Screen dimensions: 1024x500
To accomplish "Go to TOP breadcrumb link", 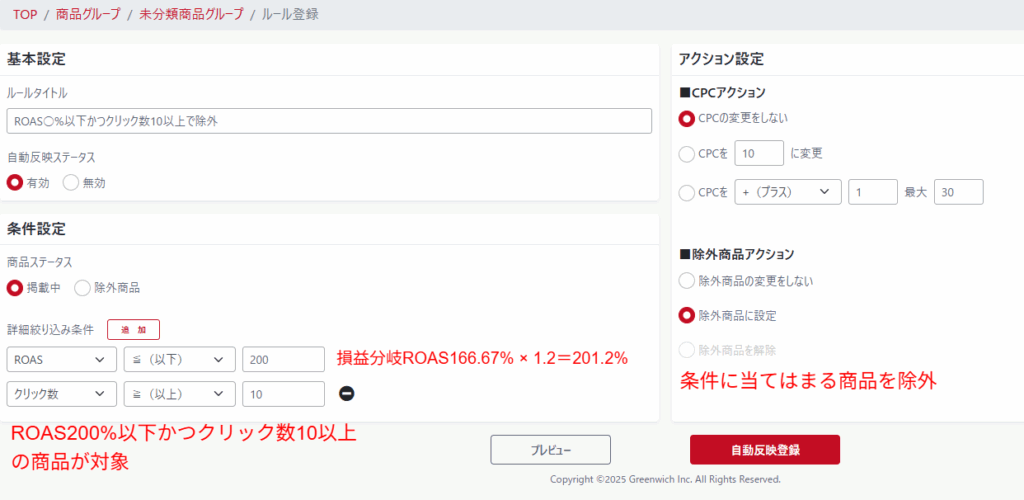I will tap(25, 15).
